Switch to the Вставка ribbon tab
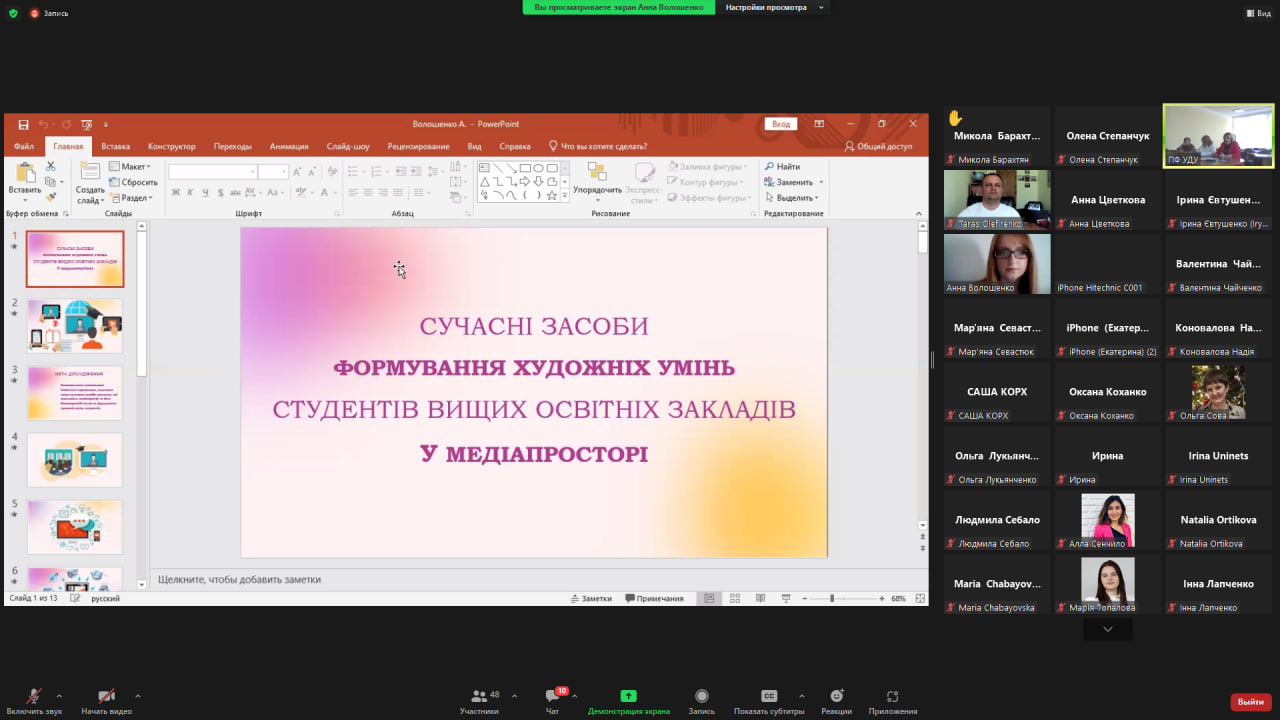1280x720 pixels. [x=115, y=145]
